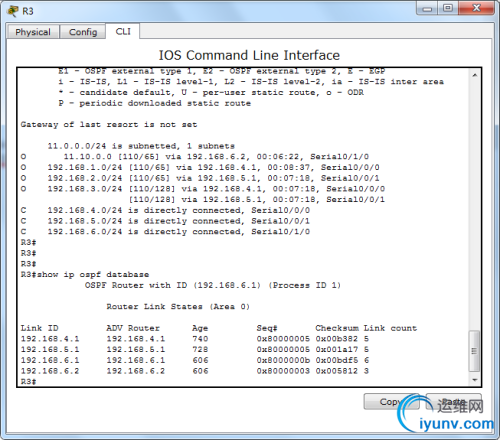Click the Age value 740
This screenshot has height=440, width=500.
point(200,339)
